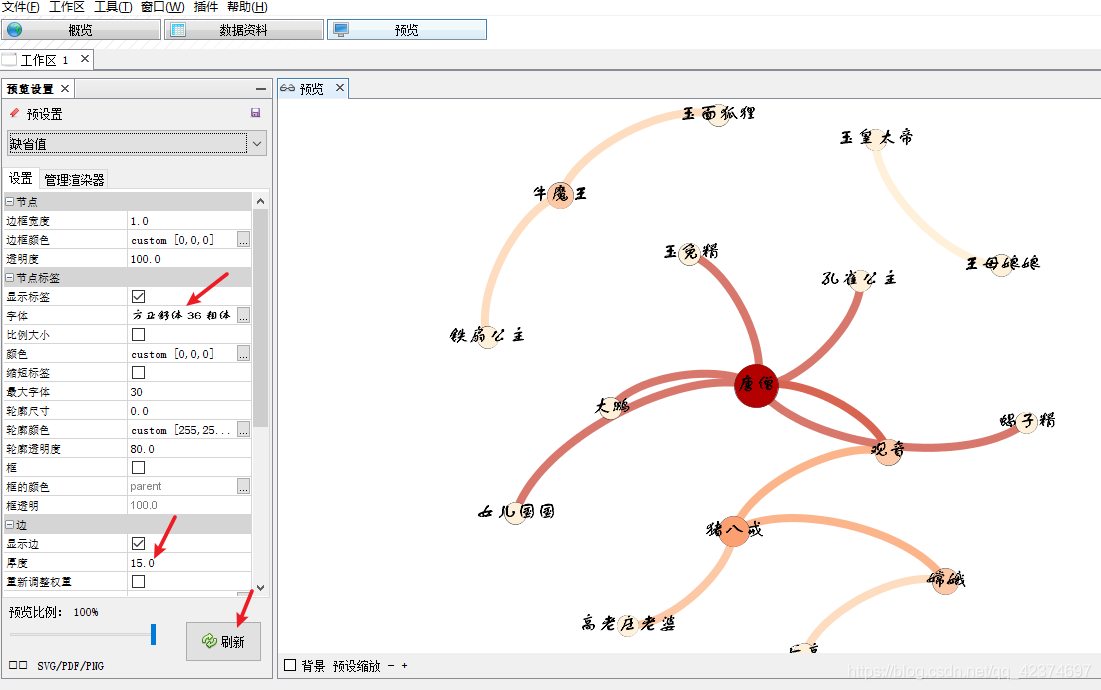Toggle the 显示边 checkbox
The image size is (1101, 690).
pos(138,543)
